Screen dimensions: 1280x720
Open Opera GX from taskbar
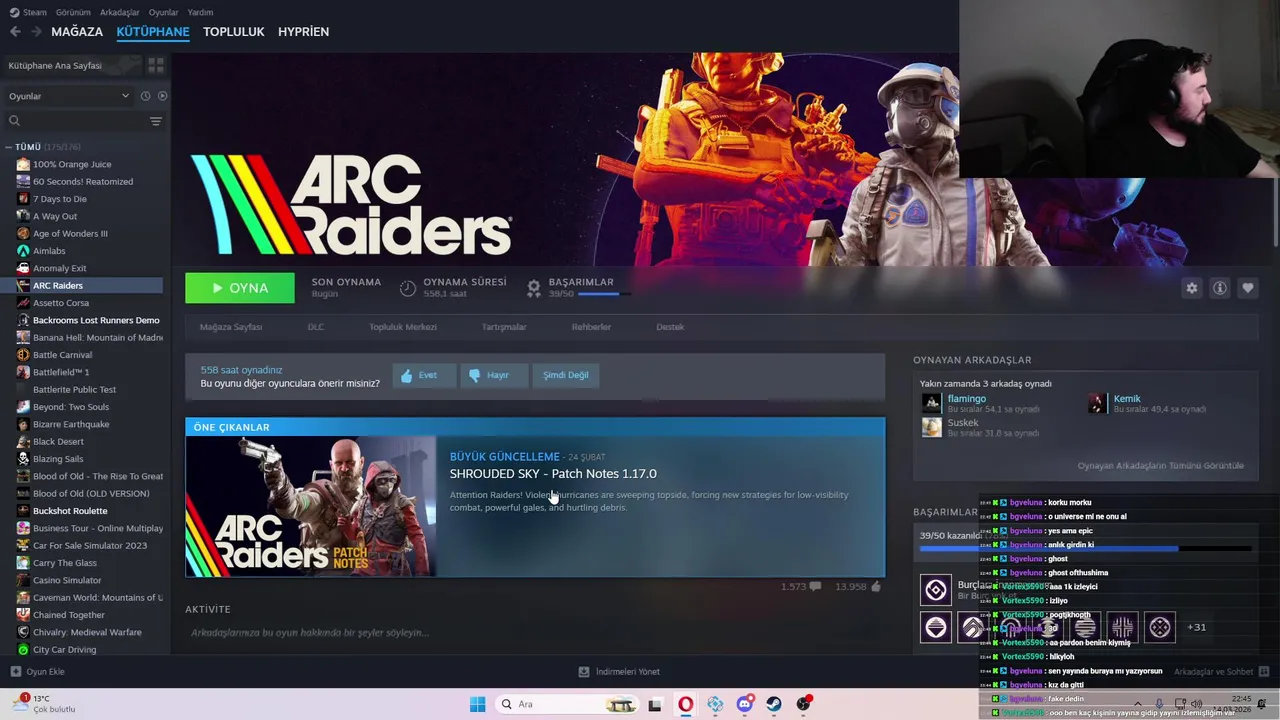tap(685, 704)
